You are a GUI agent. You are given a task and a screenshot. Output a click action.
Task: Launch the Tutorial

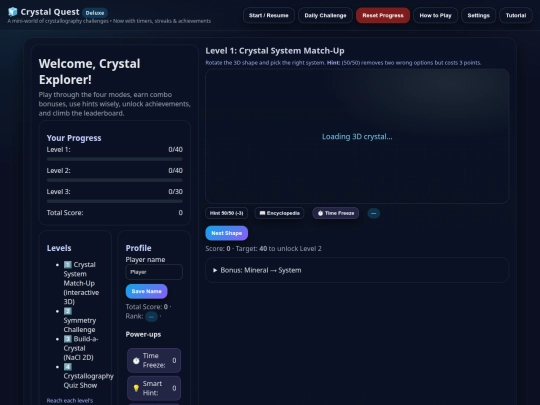click(x=516, y=15)
